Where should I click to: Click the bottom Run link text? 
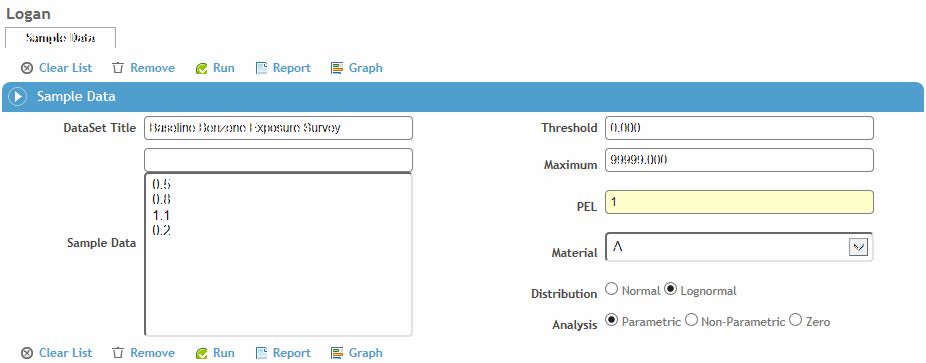(224, 353)
